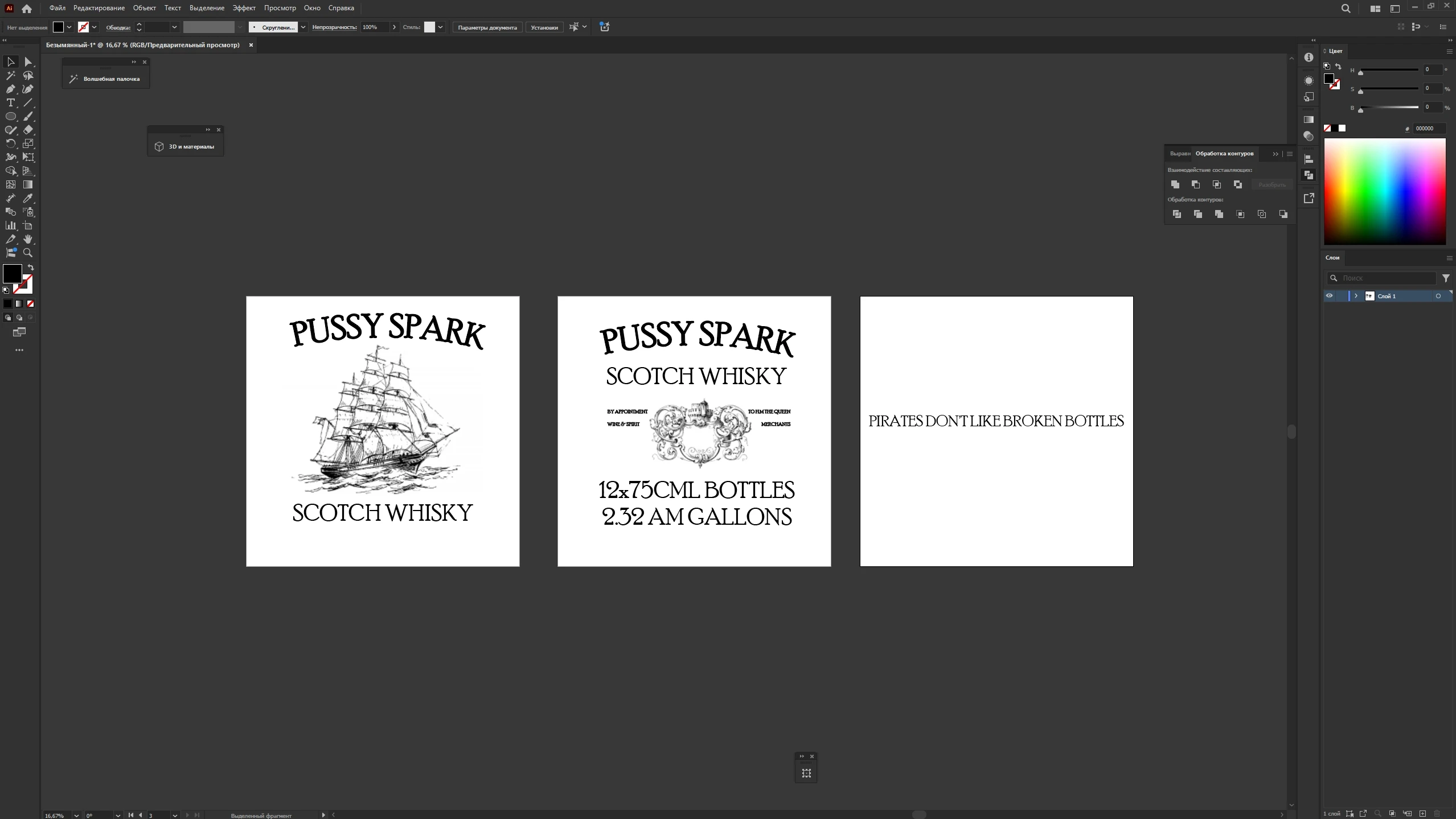1456x819 pixels.
Task: Open the zoom level dropdown
Action: tap(76, 815)
